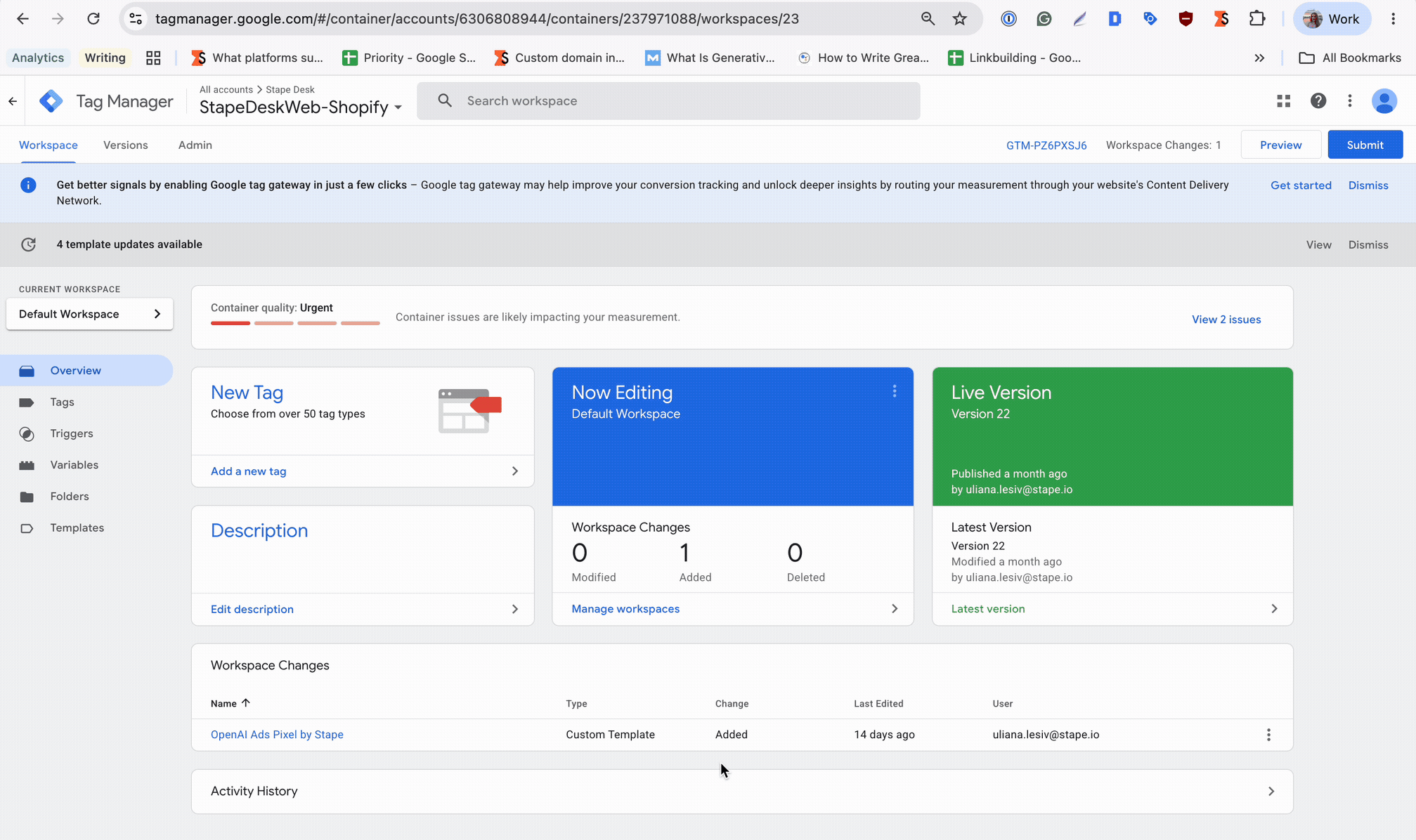Open the Help question mark icon

point(1318,101)
